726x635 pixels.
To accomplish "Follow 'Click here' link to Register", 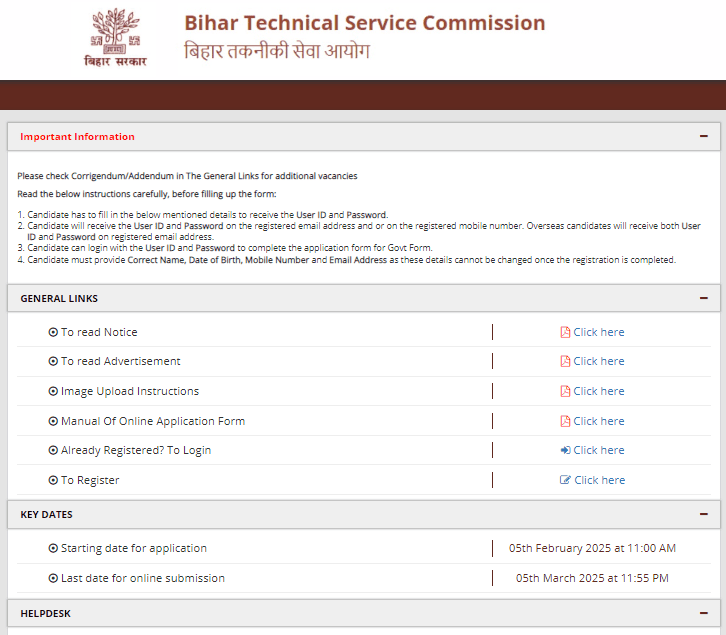I will pyautogui.click(x=598, y=480).
